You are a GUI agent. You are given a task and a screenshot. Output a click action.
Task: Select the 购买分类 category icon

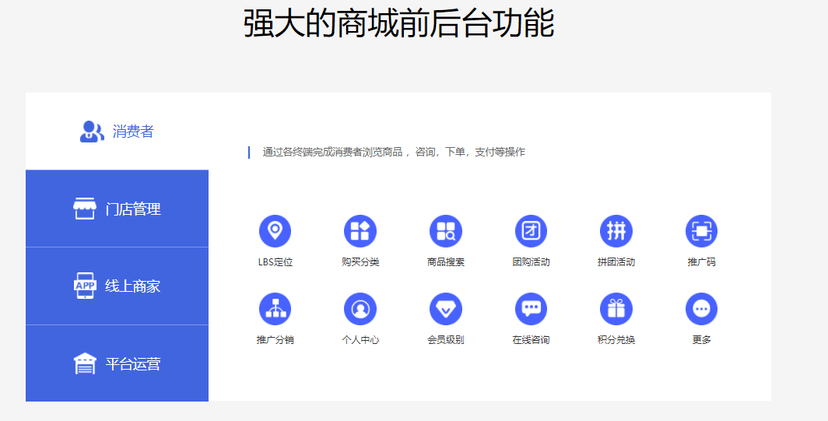360,231
